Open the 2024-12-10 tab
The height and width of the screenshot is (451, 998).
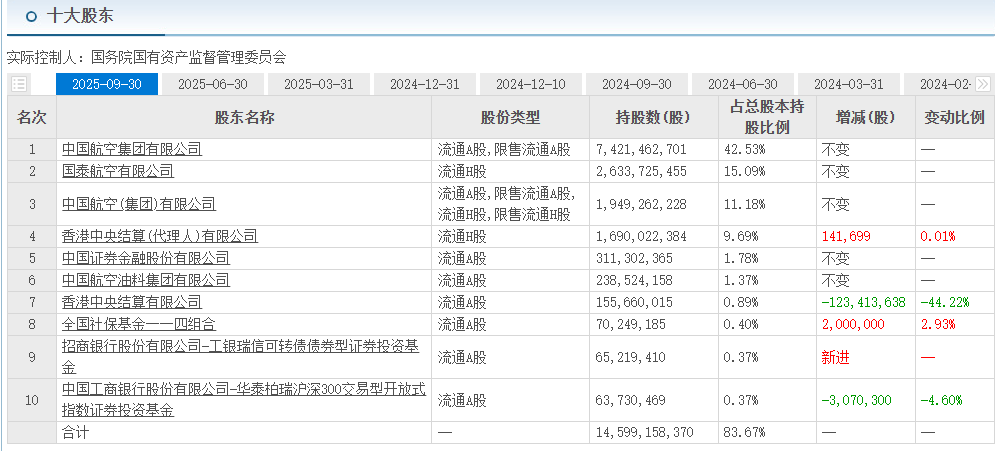coord(531,84)
